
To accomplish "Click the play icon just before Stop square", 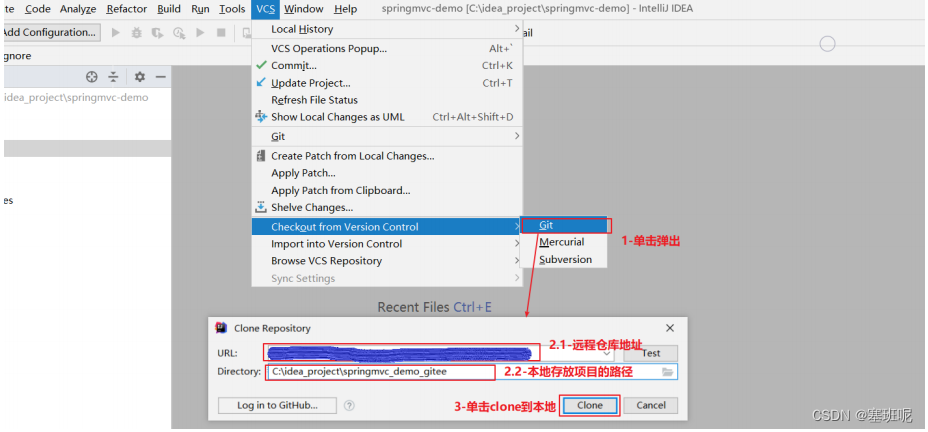I will pos(201,33).
